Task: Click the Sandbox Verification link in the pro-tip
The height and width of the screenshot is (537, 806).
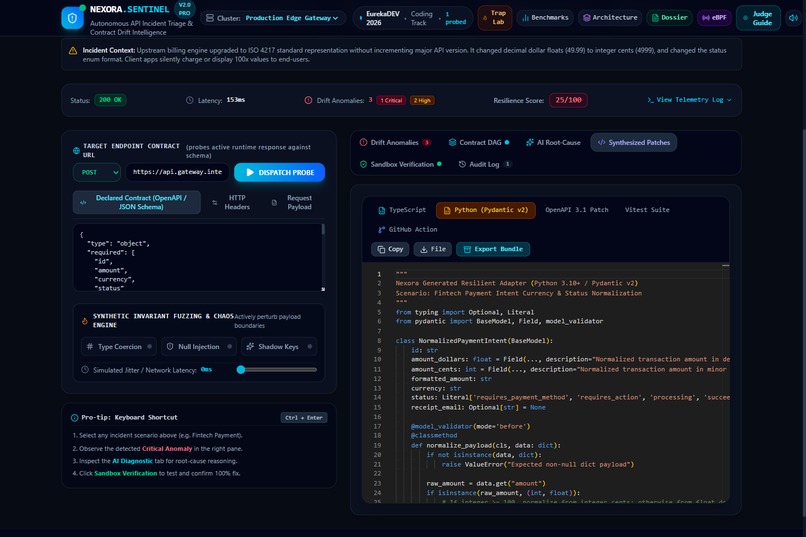Action: 125,473
